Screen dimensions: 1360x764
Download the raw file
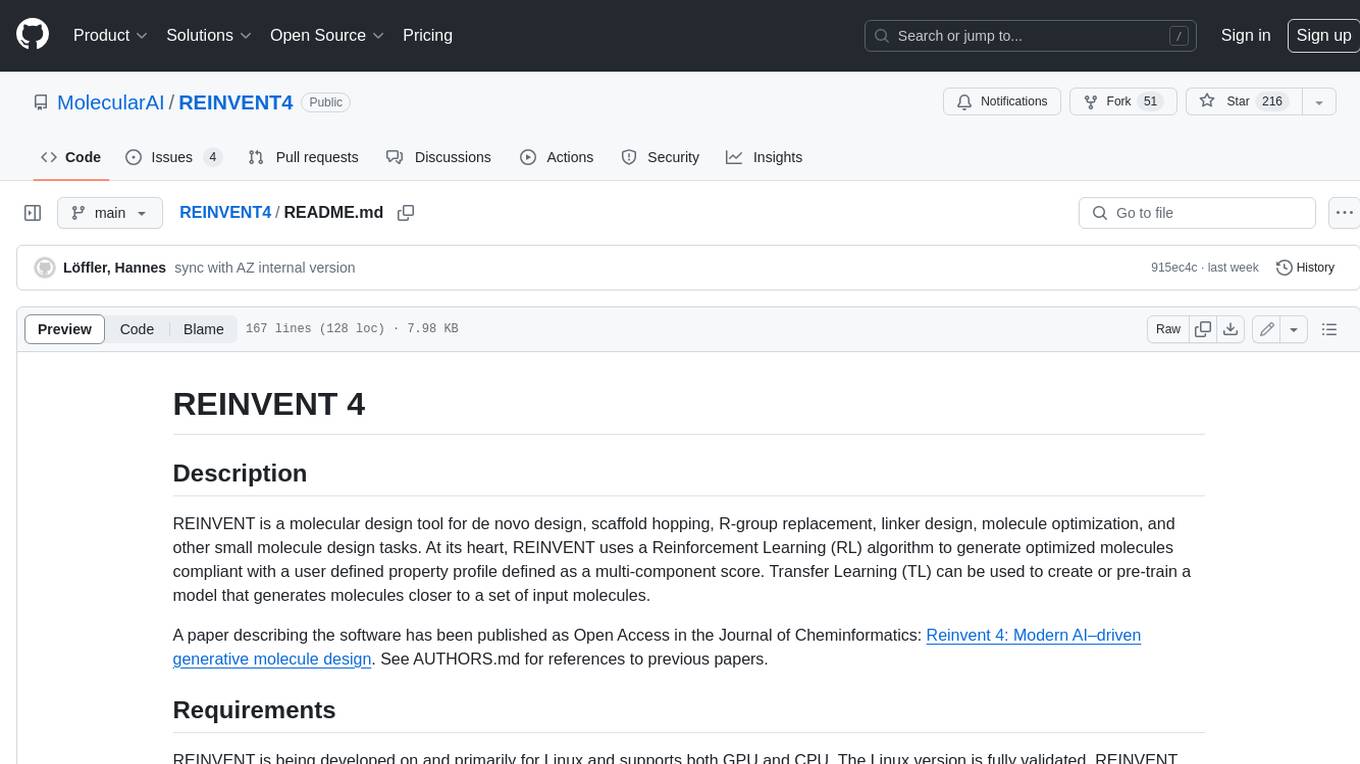[x=1231, y=329]
